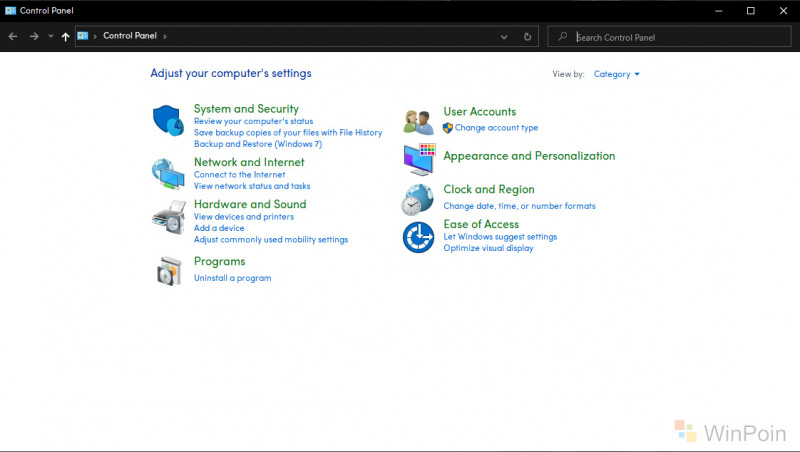Click Connect to the Internet
800x452 pixels.
click(239, 175)
